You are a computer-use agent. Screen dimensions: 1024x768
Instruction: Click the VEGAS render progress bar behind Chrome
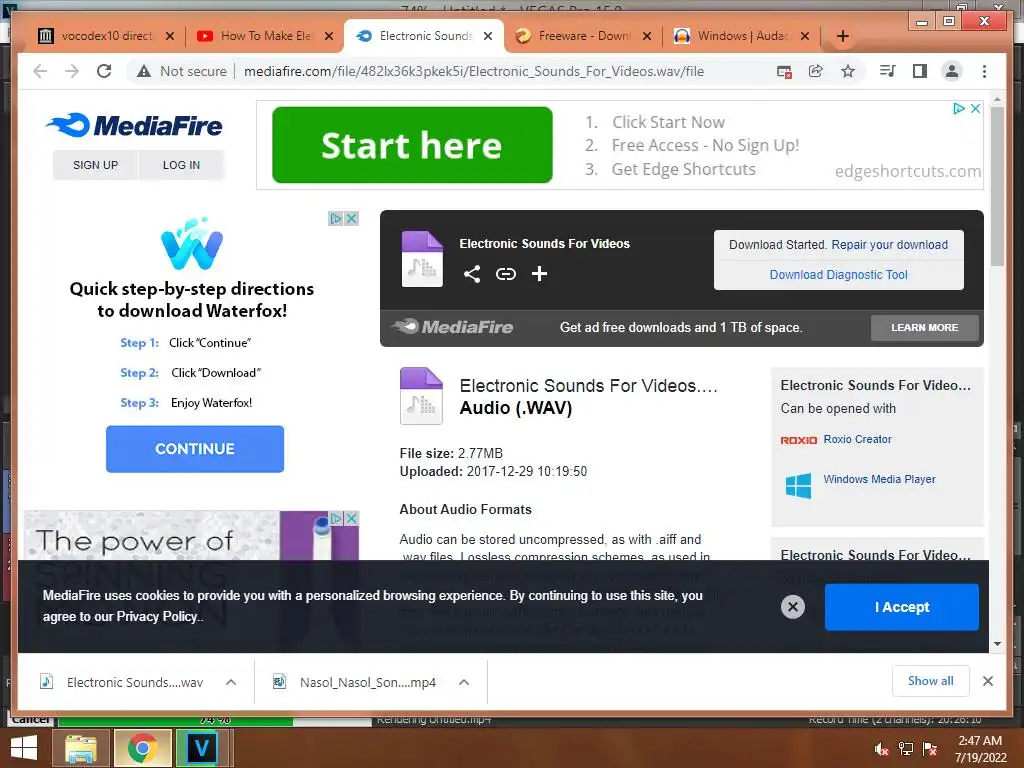point(215,720)
